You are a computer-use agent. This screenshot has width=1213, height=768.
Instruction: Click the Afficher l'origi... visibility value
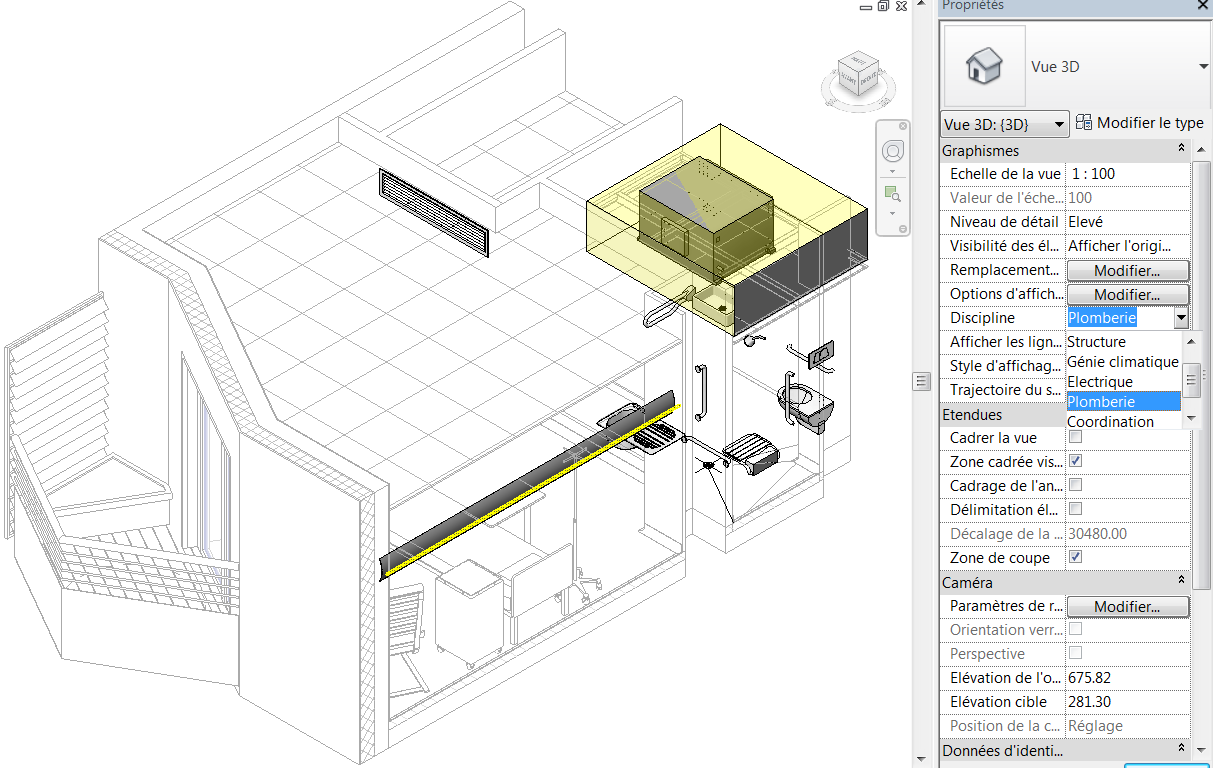[x=1128, y=246]
